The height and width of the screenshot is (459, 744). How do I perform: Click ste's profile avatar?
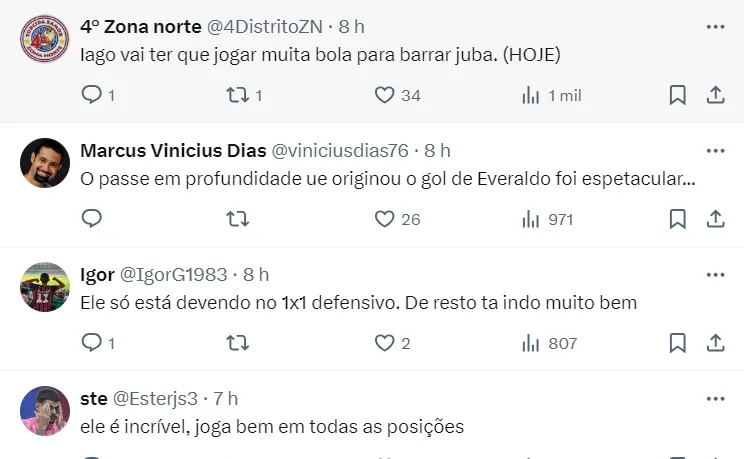click(45, 411)
